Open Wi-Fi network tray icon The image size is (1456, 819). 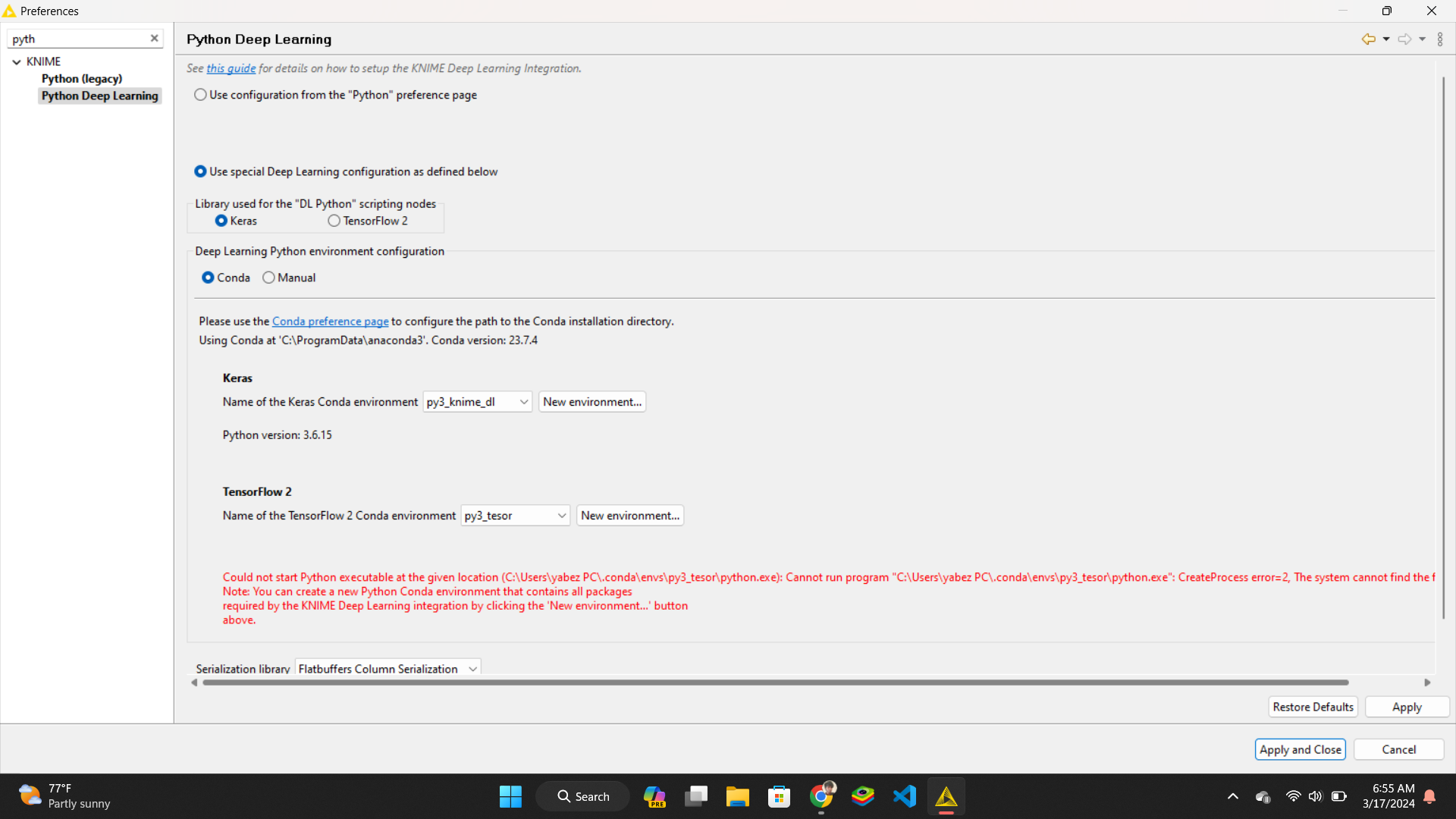[1293, 796]
